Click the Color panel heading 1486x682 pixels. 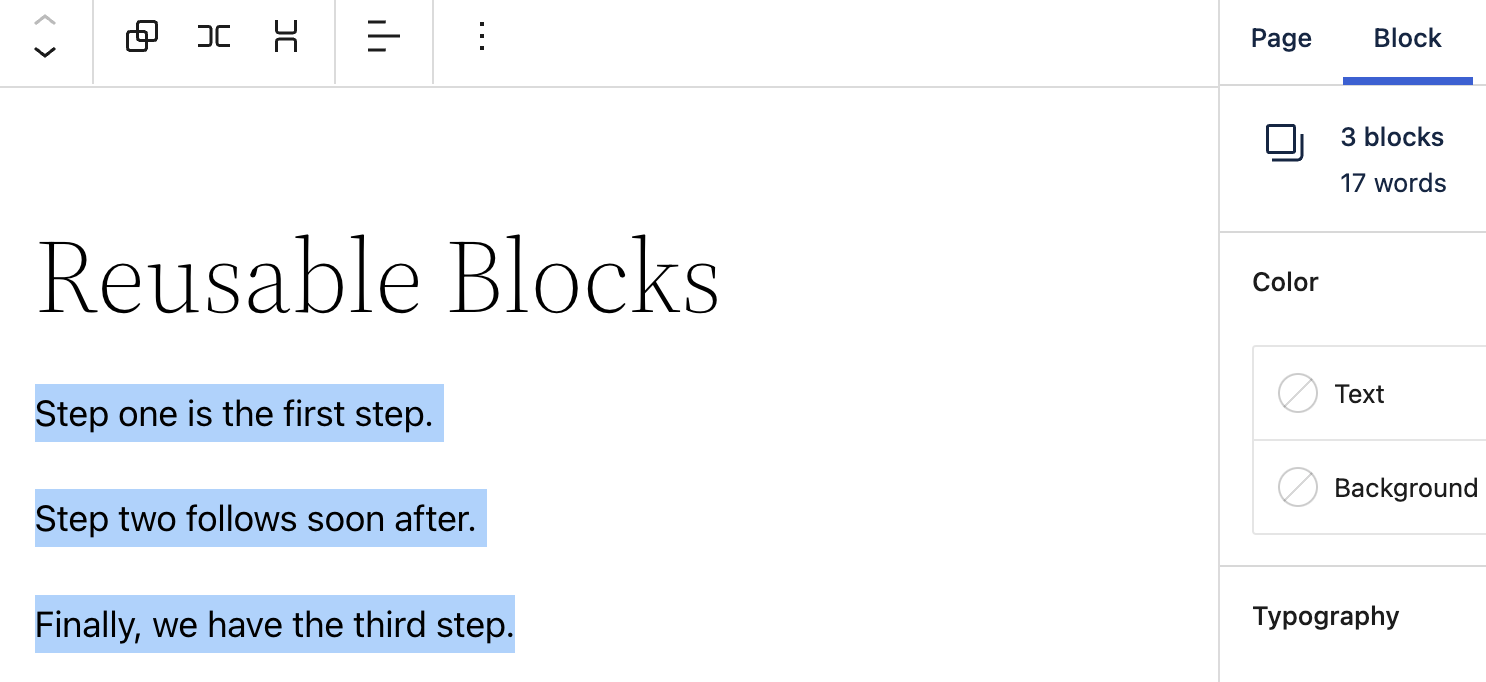1285,282
